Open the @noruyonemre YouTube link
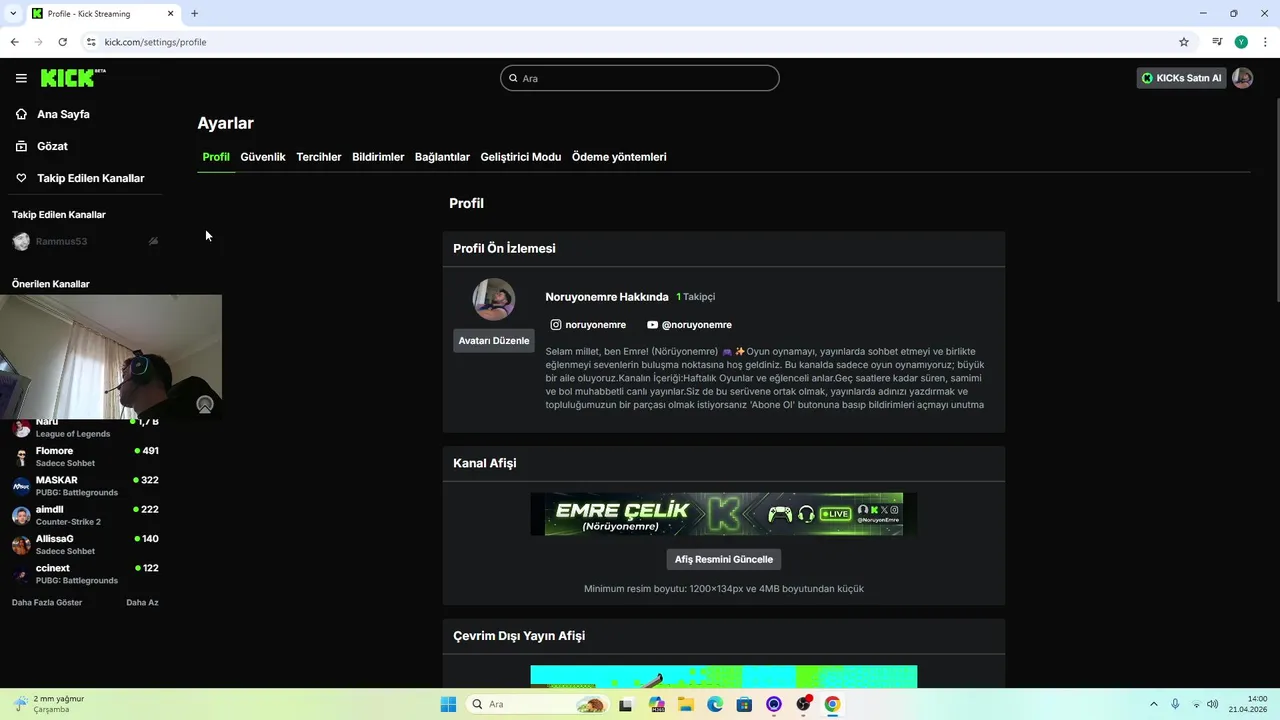Viewport: 1280px width, 720px height. pos(697,325)
